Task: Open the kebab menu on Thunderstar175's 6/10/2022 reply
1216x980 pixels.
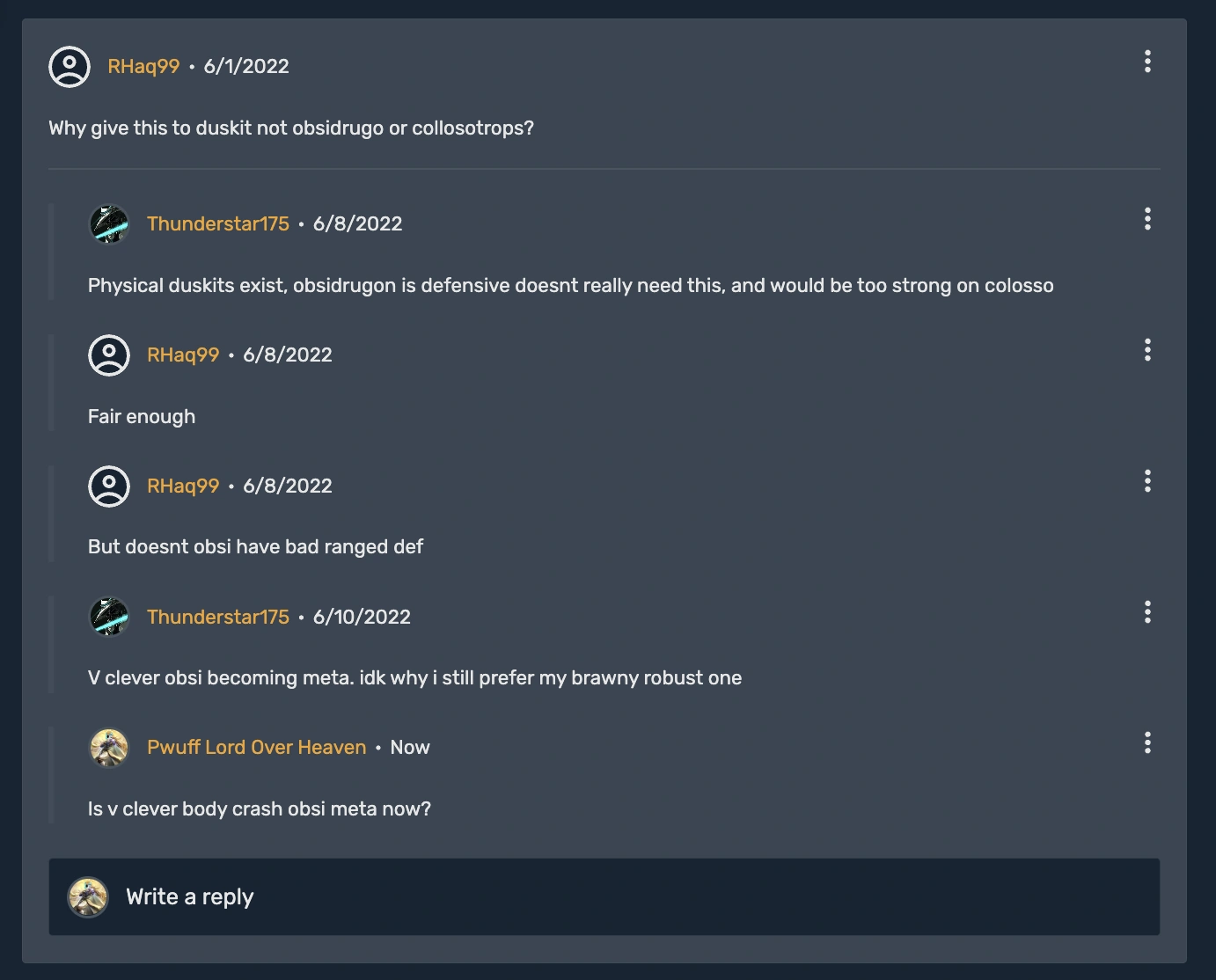Action: 1147,613
